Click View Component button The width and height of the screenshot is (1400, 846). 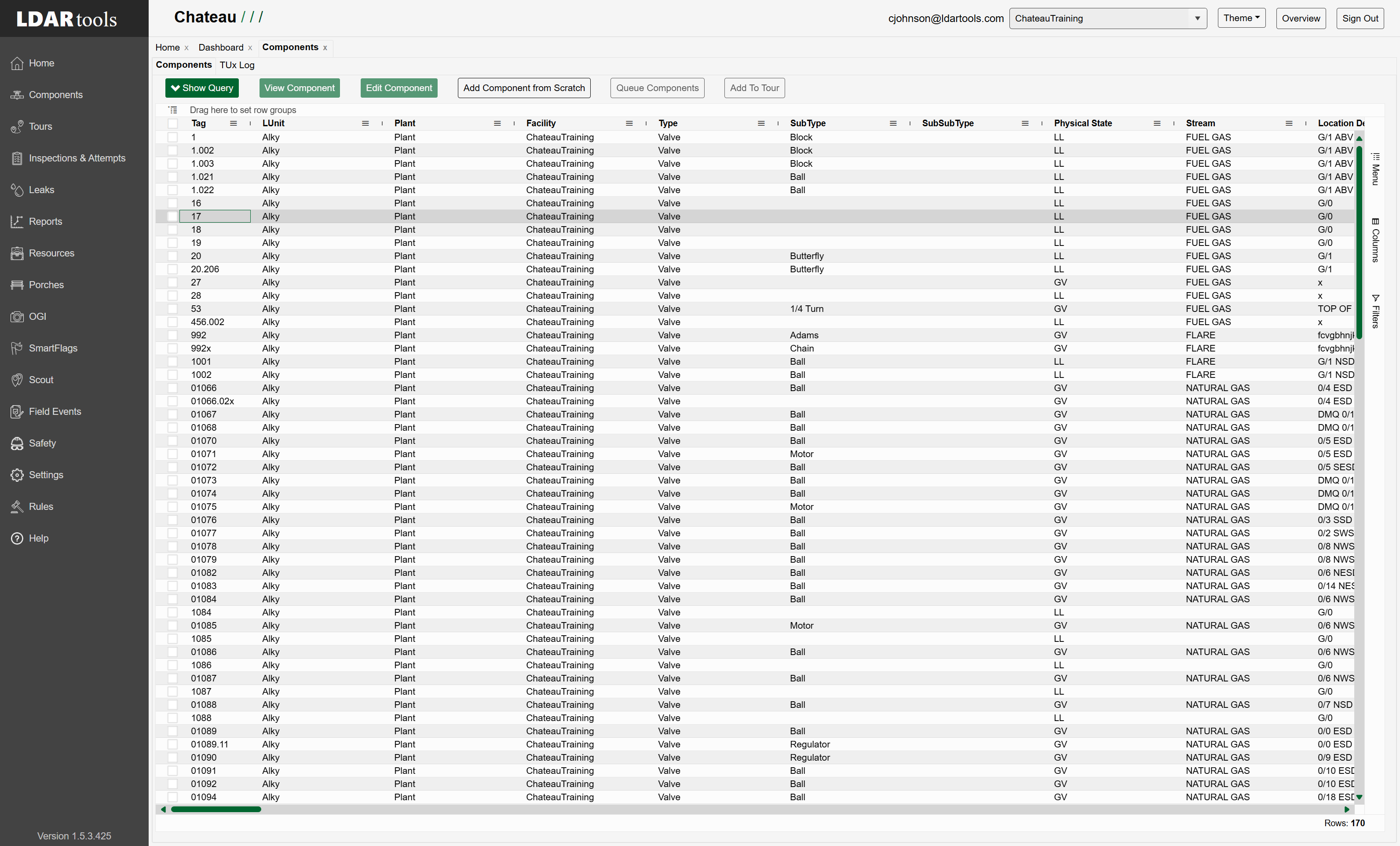[x=300, y=88]
